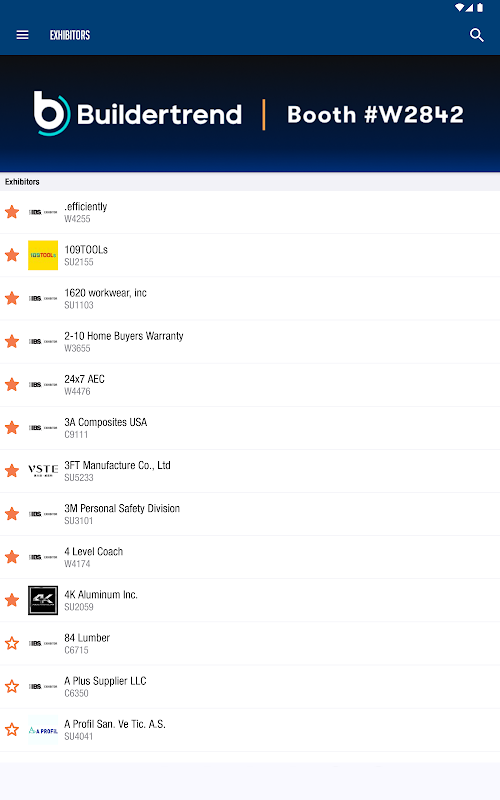Screen dimensions: 500x800
Task: Open the Buildertrend booth banner
Action: (250, 114)
